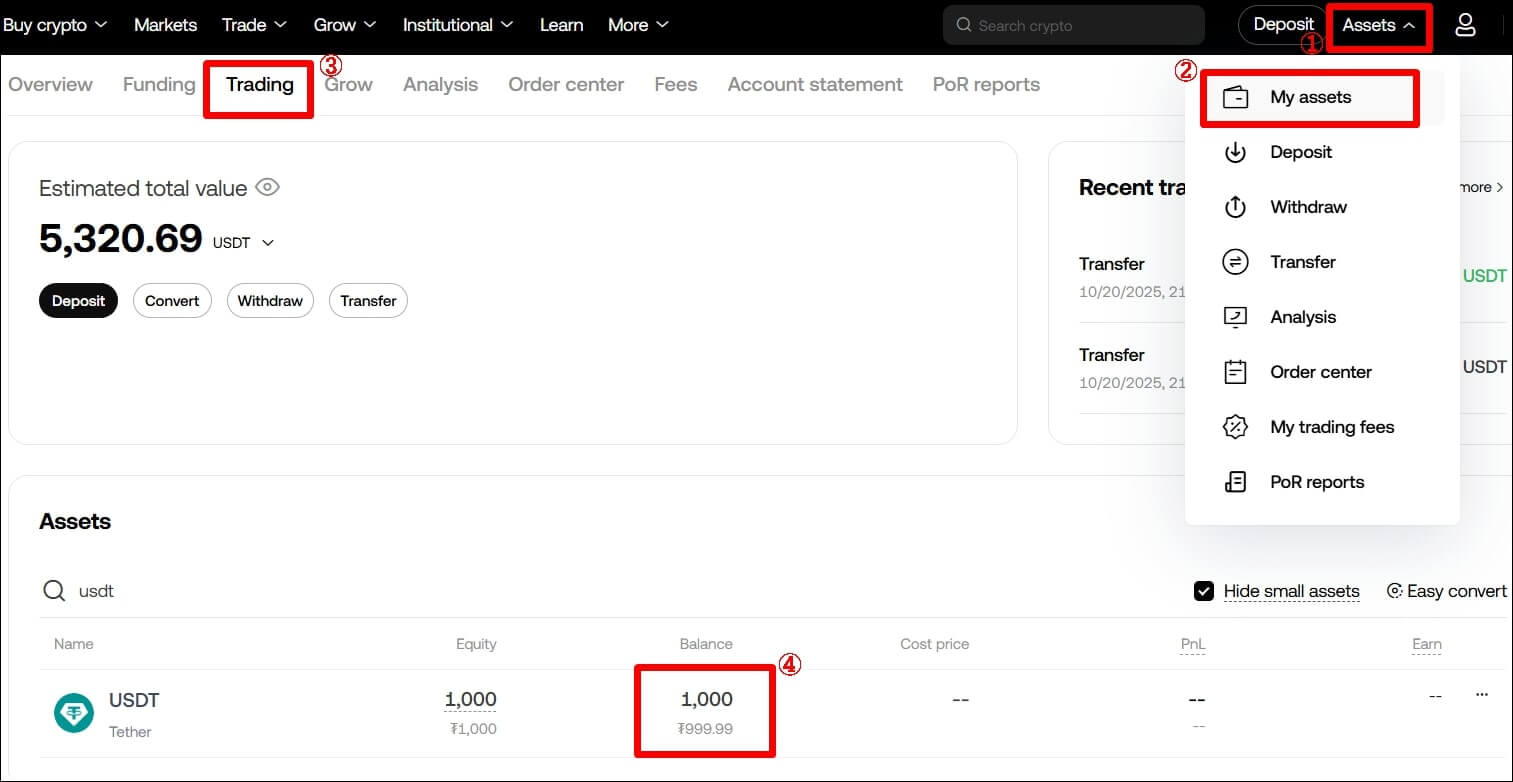Click the USDT Tether coin logo
Image resolution: width=1513 pixels, height=782 pixels.
click(73, 713)
